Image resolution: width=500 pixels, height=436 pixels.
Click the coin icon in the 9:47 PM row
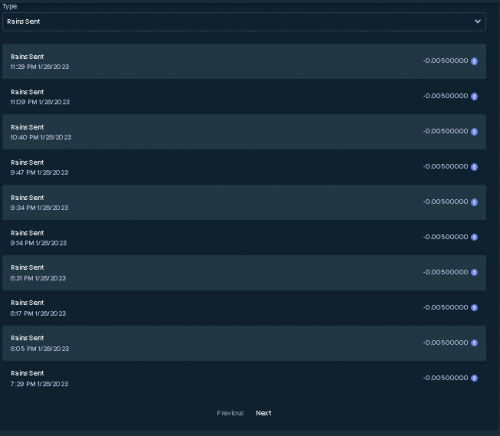pyautogui.click(x=474, y=167)
